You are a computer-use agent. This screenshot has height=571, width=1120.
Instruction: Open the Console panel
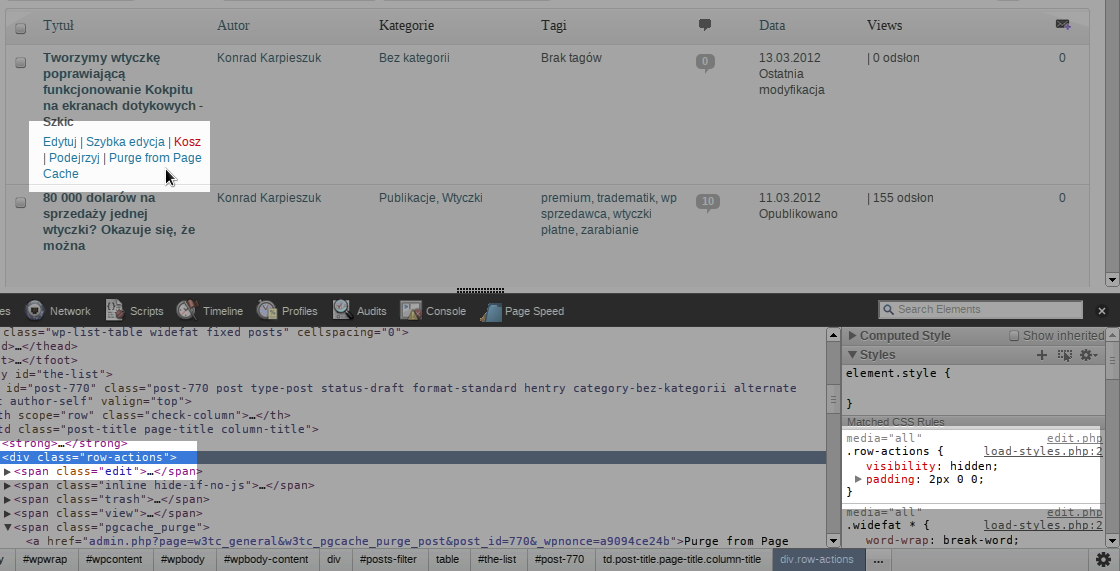[434, 311]
